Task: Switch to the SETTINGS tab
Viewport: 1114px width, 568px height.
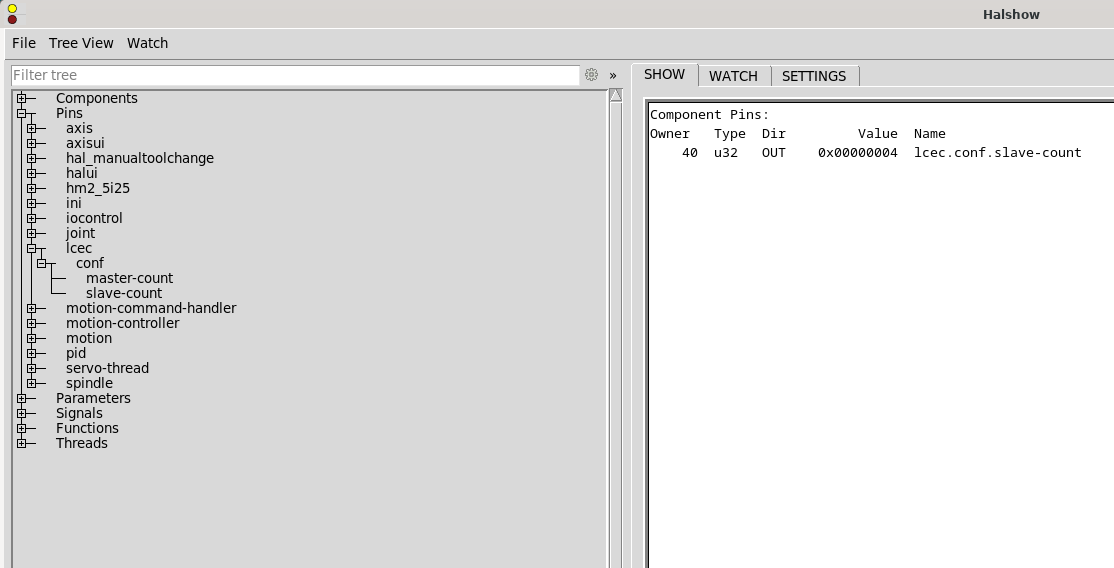Action: click(814, 76)
